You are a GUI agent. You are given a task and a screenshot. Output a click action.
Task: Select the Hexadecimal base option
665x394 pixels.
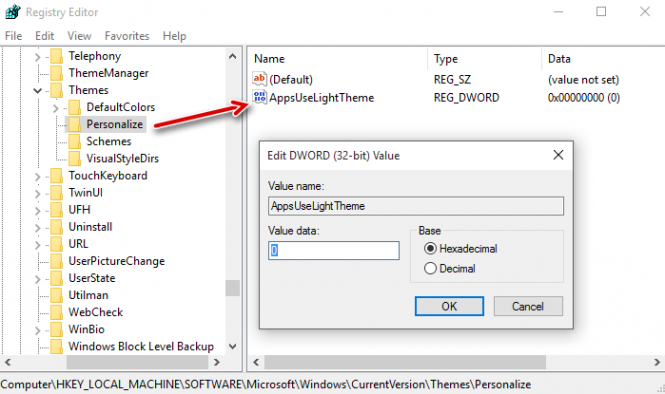coord(430,249)
